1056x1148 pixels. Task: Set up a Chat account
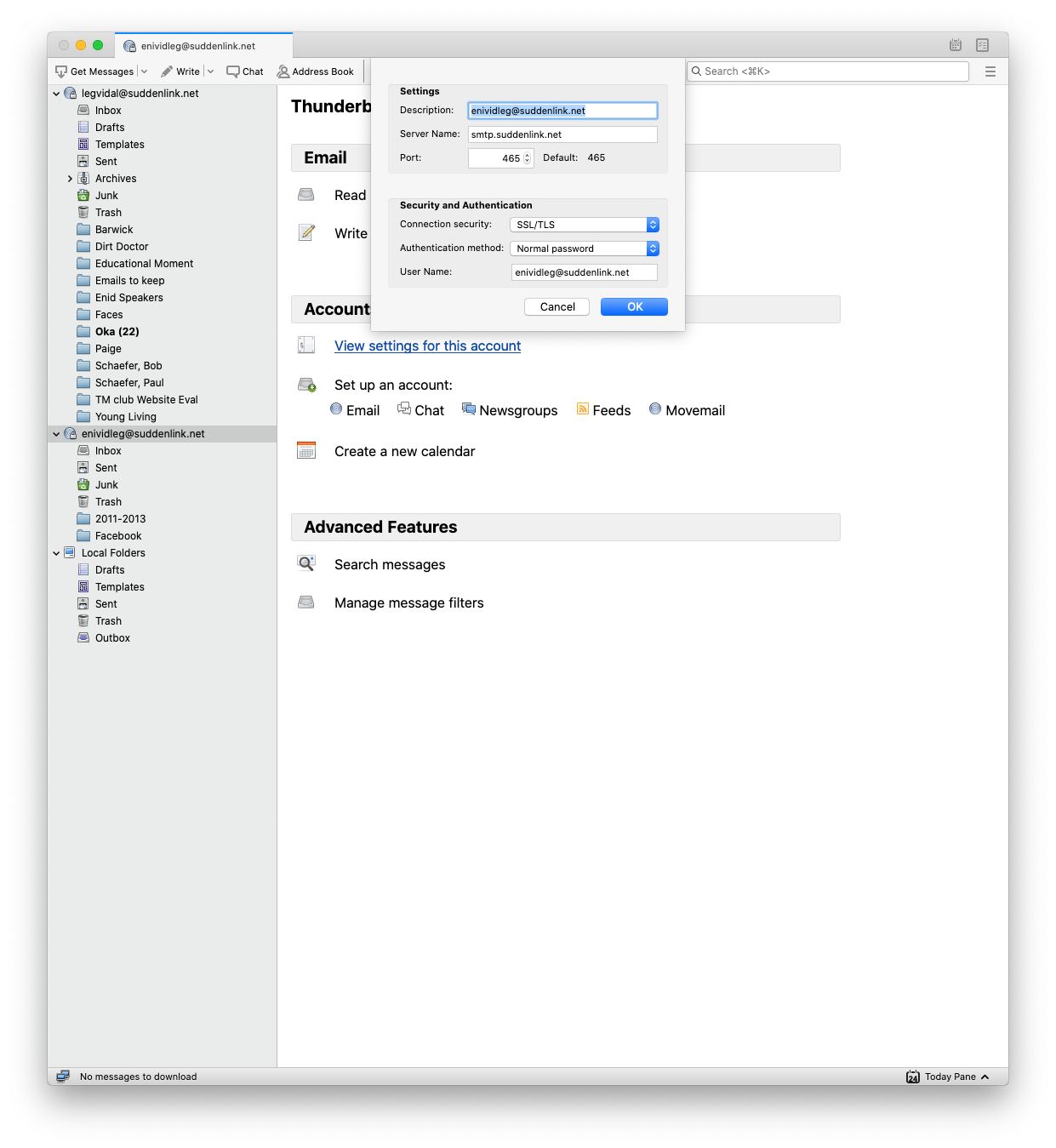[420, 410]
